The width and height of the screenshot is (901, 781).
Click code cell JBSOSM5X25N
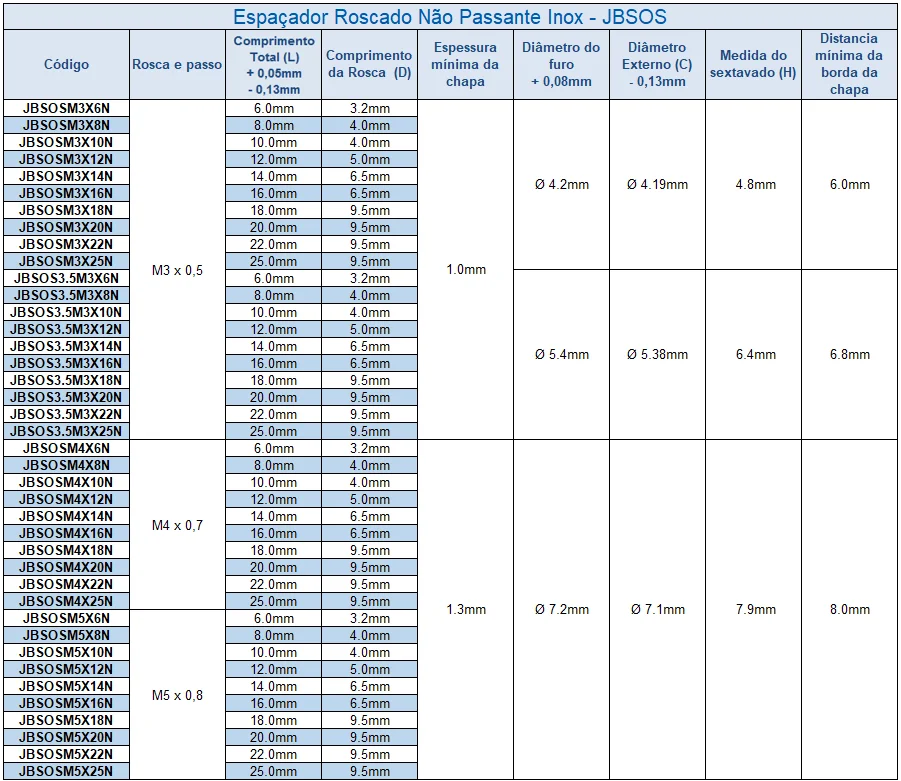click(67, 771)
